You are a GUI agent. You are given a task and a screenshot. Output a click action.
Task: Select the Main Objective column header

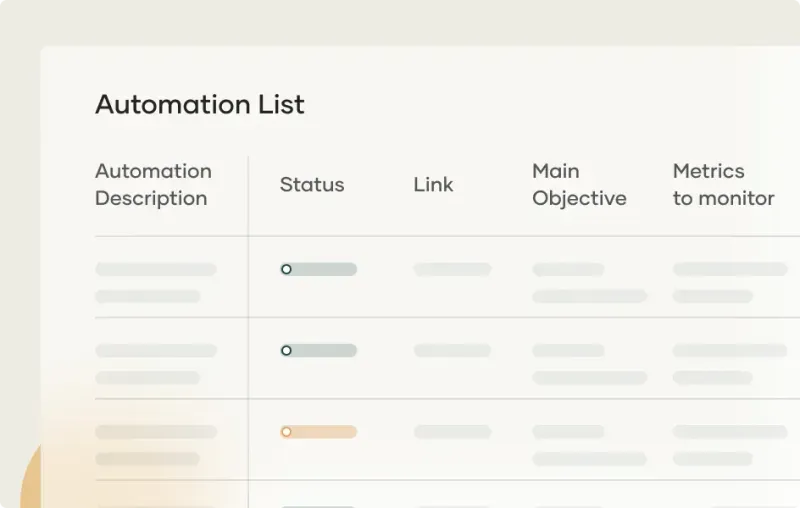(x=579, y=185)
